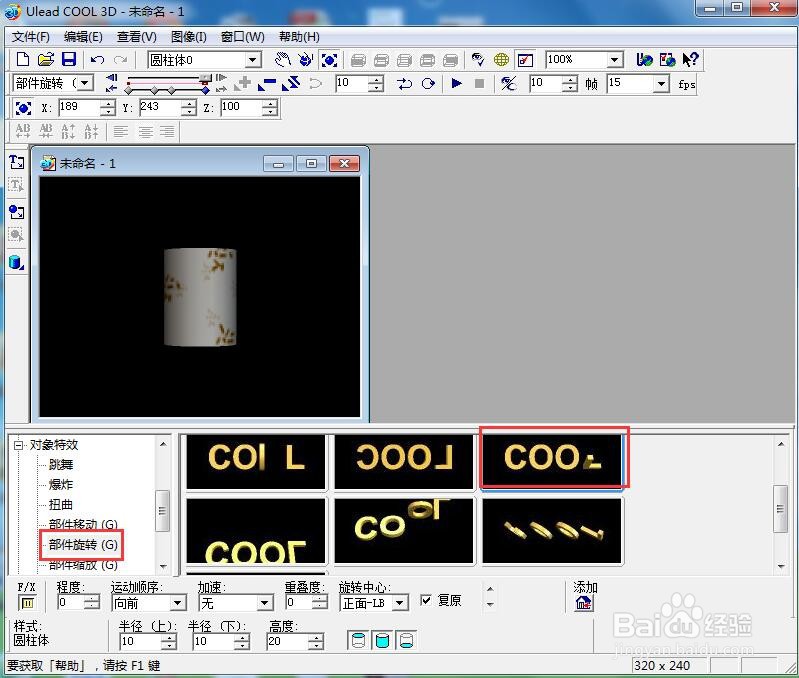Viewport: 799px width, 678px height.
Task: Open the 100% zoom dropdown
Action: pyautogui.click(x=615, y=60)
